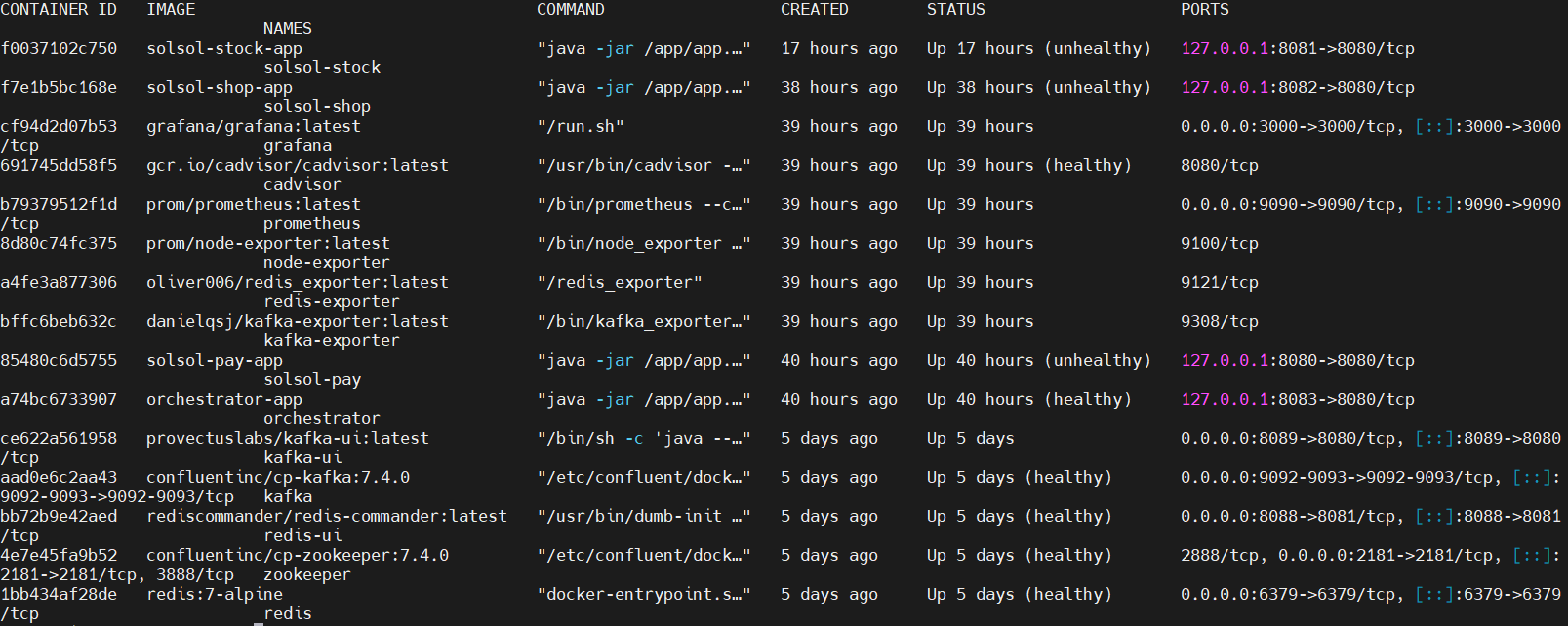Image resolution: width=1568 pixels, height=626 pixels.
Task: Click image confluentinc/cp-zookeeper:7.4.0
Action: coord(298,556)
